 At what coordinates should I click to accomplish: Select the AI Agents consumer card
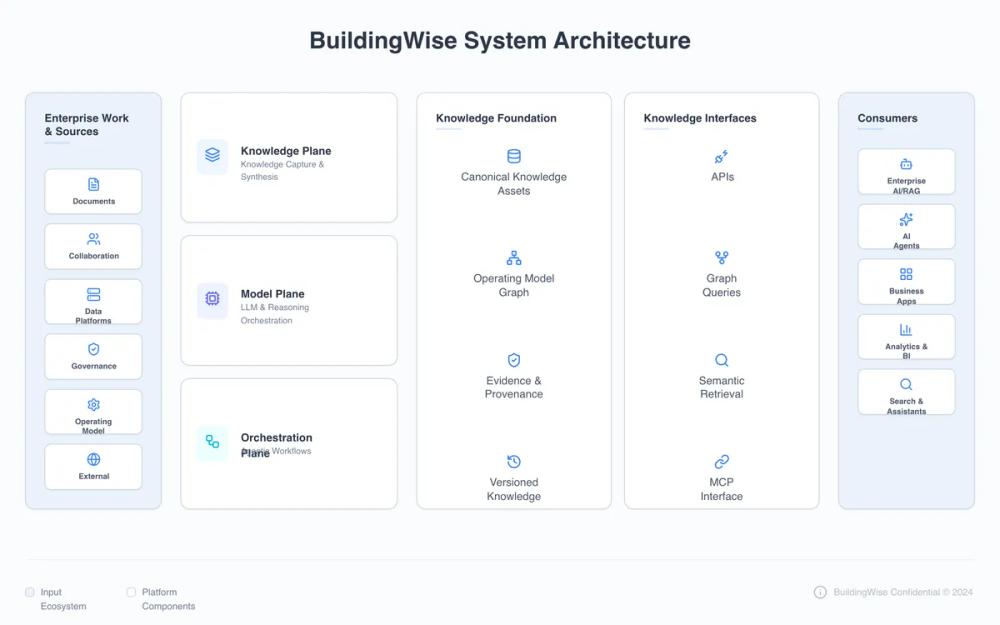906,227
